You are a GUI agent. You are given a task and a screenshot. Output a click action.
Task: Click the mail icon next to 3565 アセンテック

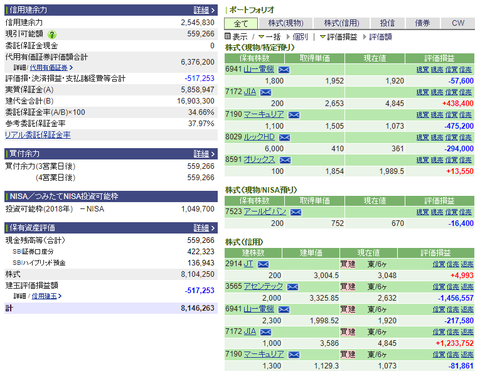point(293,287)
